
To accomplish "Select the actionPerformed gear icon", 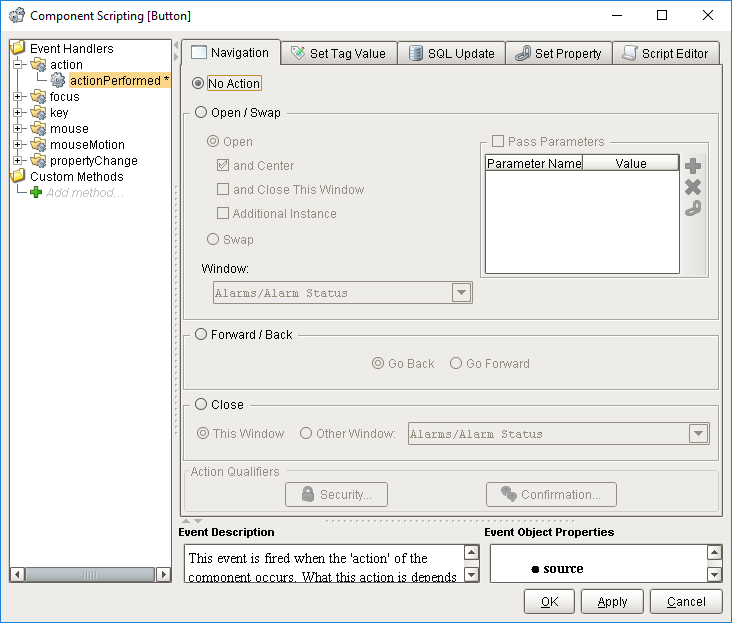I will pos(58,81).
